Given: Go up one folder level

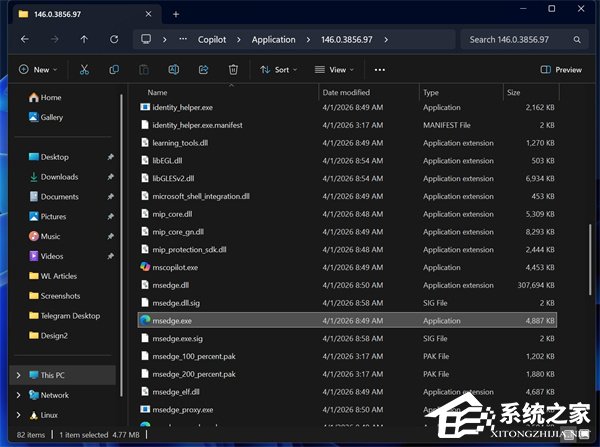Looking at the screenshot, I should click(84, 39).
